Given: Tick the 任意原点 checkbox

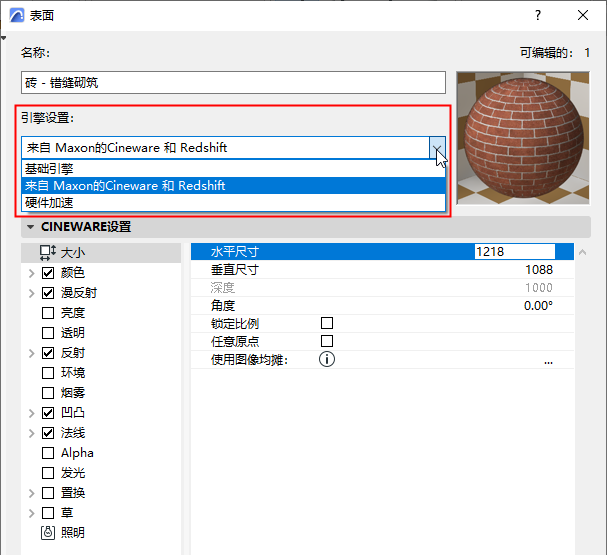Looking at the screenshot, I should coord(327,341).
